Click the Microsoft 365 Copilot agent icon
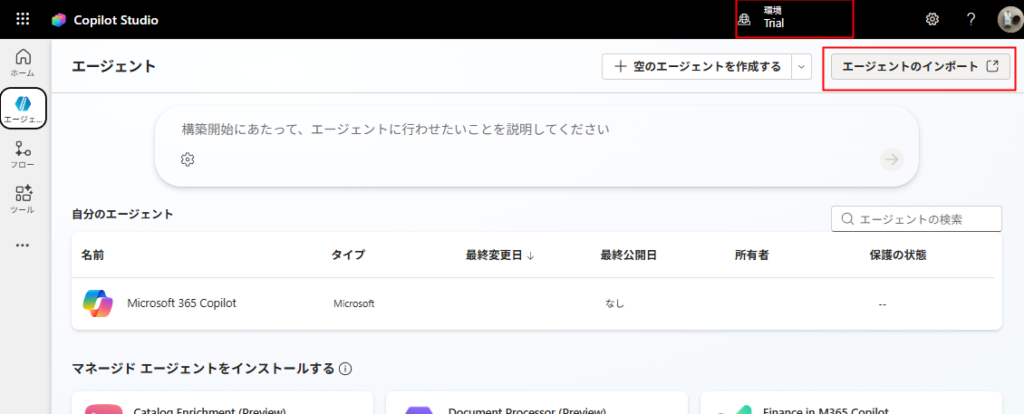The width and height of the screenshot is (1024, 414). (x=98, y=303)
